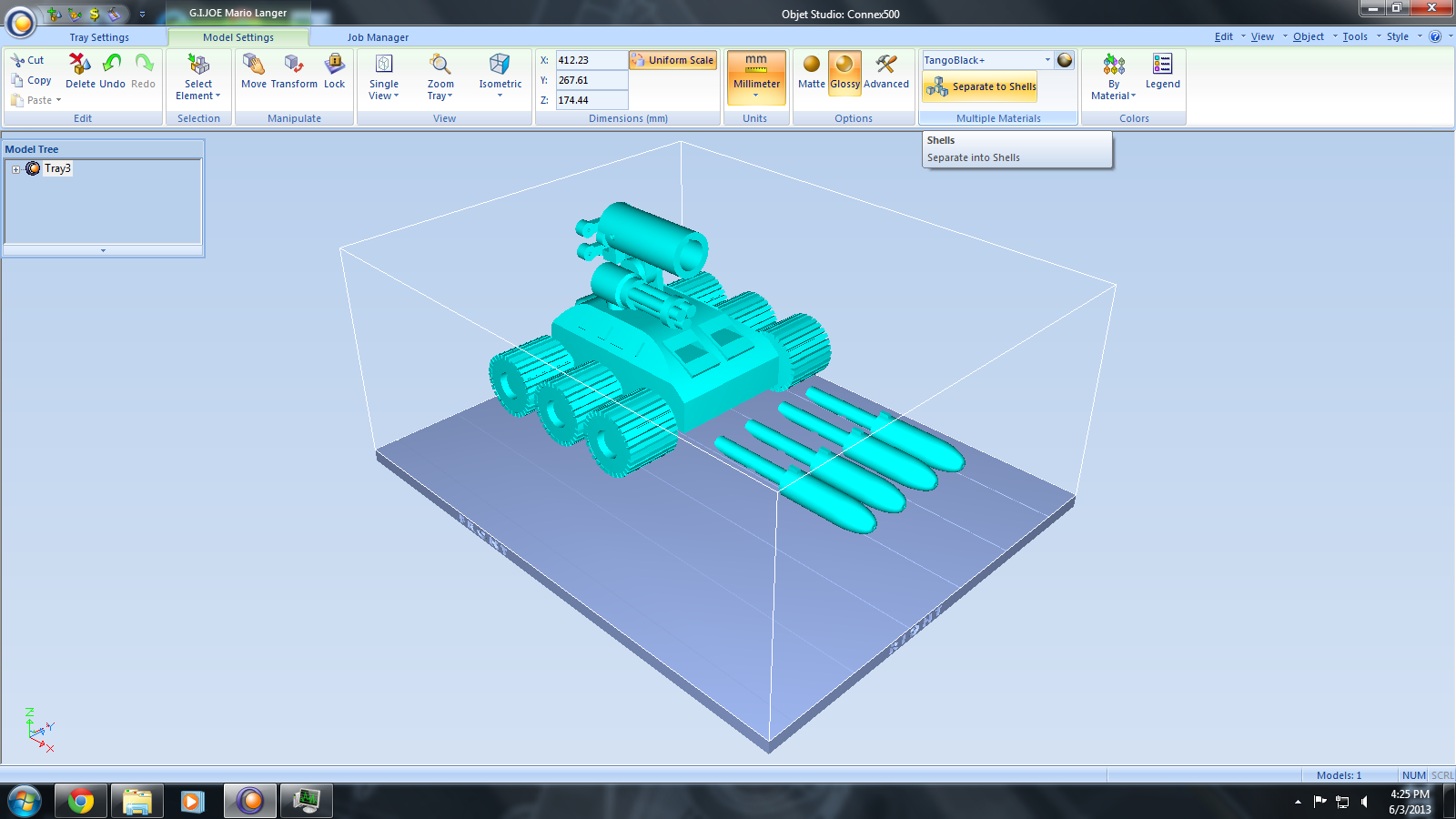
Task: Lock the model position
Action: (335, 71)
